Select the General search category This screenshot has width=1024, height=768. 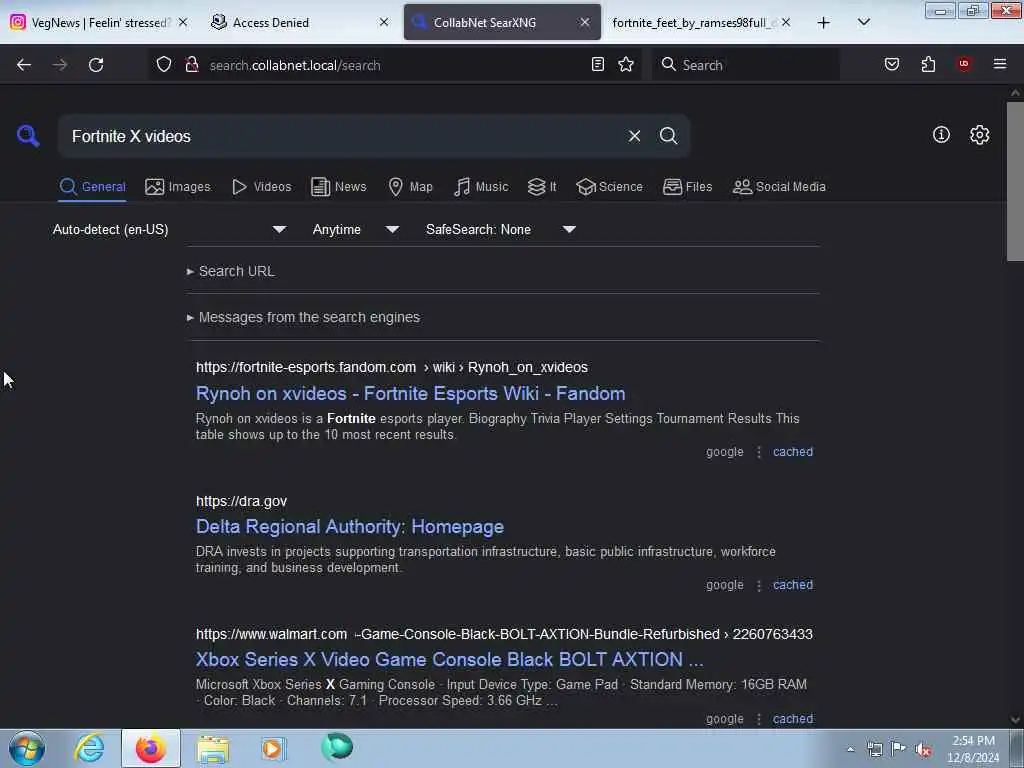(x=92, y=187)
